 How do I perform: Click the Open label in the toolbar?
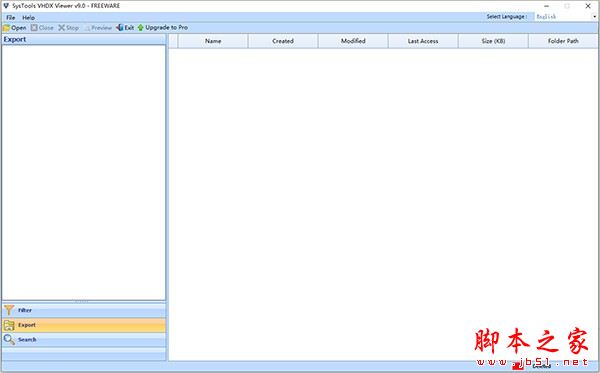(19, 28)
